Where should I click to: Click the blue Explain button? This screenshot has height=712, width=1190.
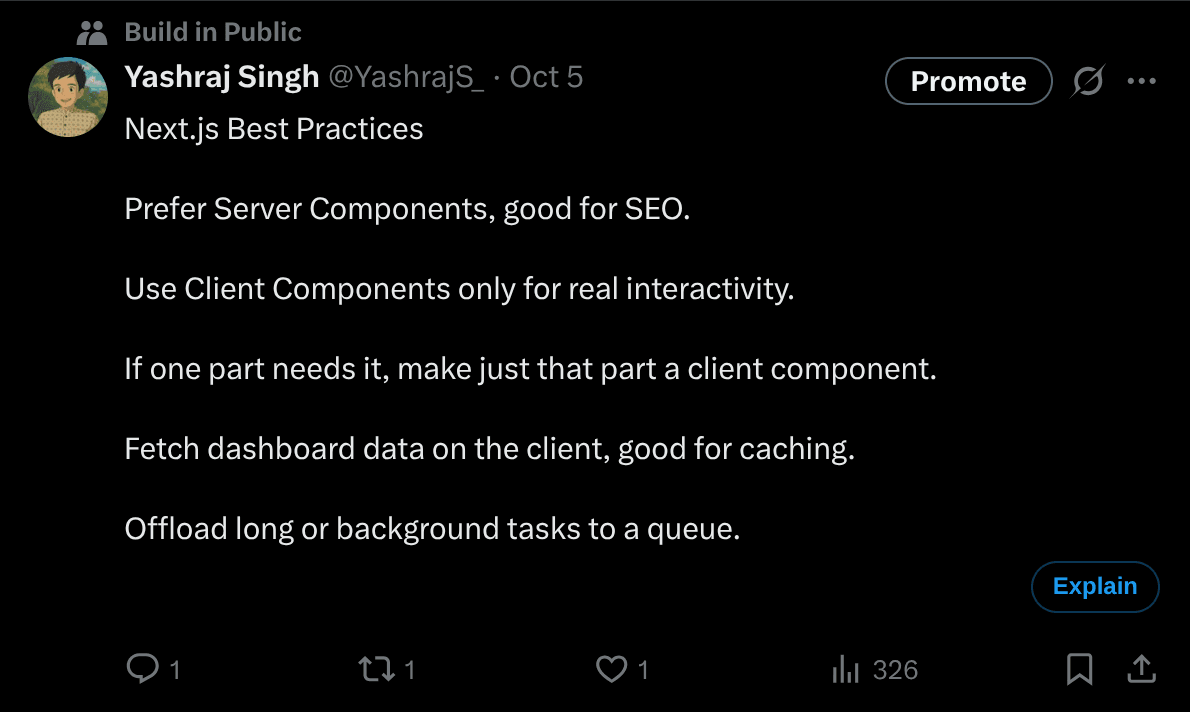pyautogui.click(x=1095, y=587)
